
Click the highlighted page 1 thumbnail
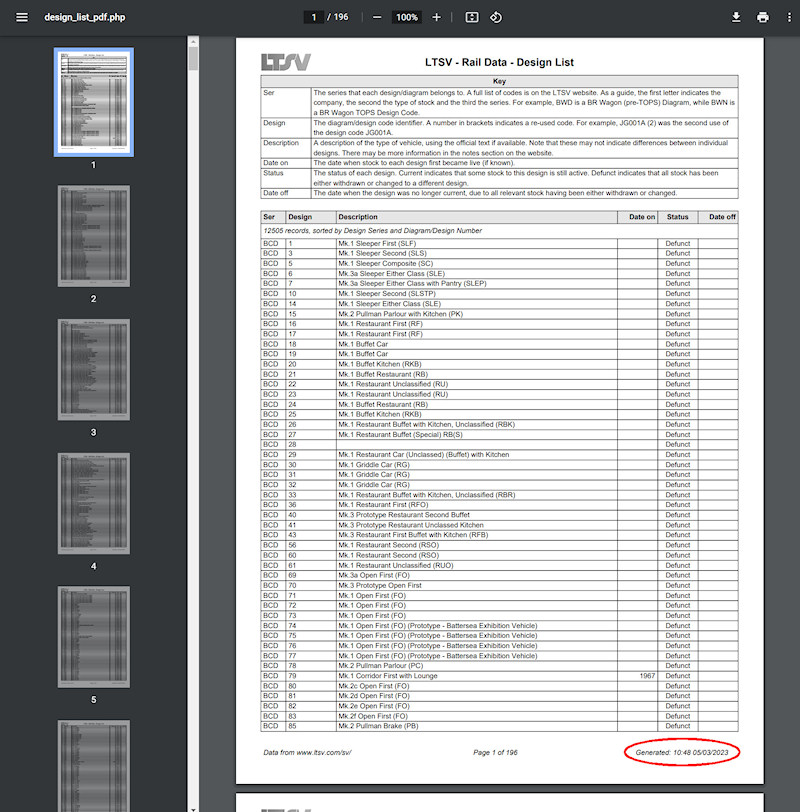92,101
